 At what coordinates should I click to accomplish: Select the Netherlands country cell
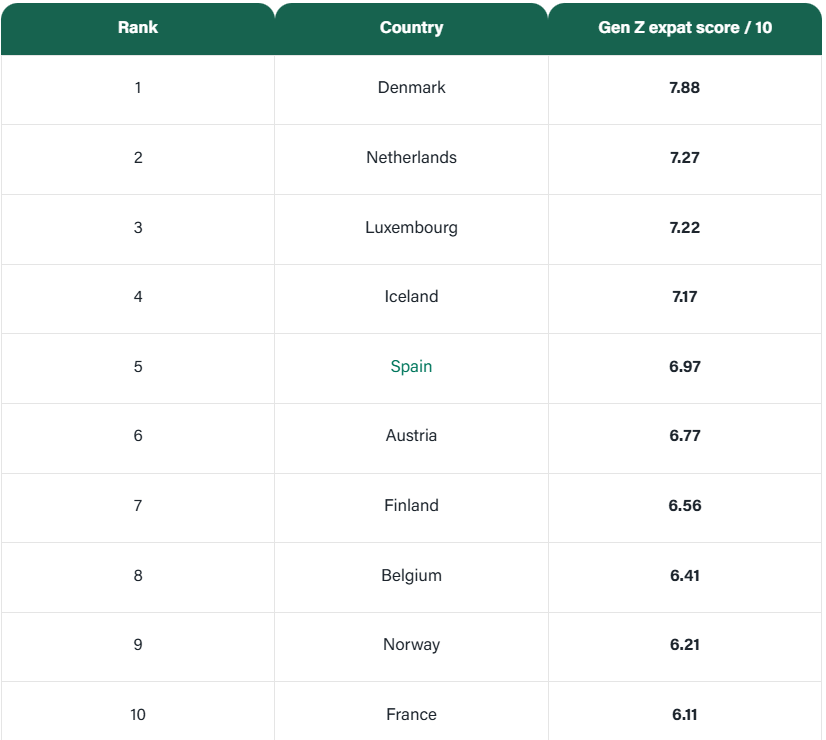pos(411,157)
